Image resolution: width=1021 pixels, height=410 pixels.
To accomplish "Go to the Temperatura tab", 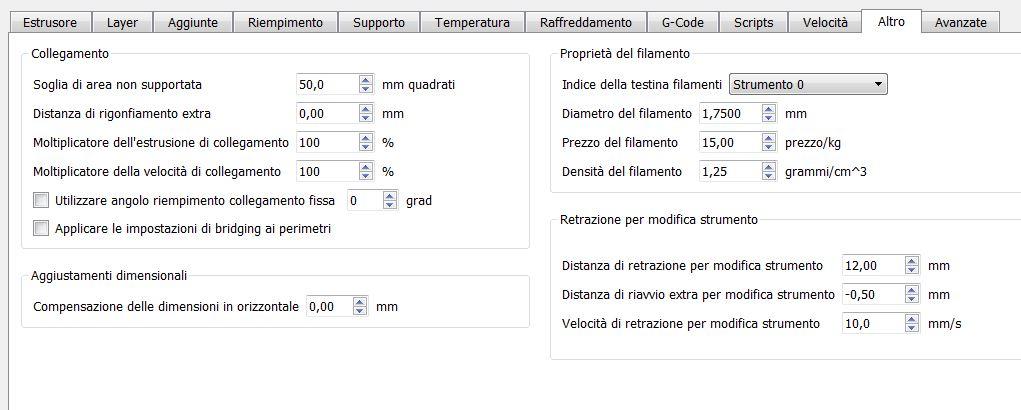I will tap(472, 23).
